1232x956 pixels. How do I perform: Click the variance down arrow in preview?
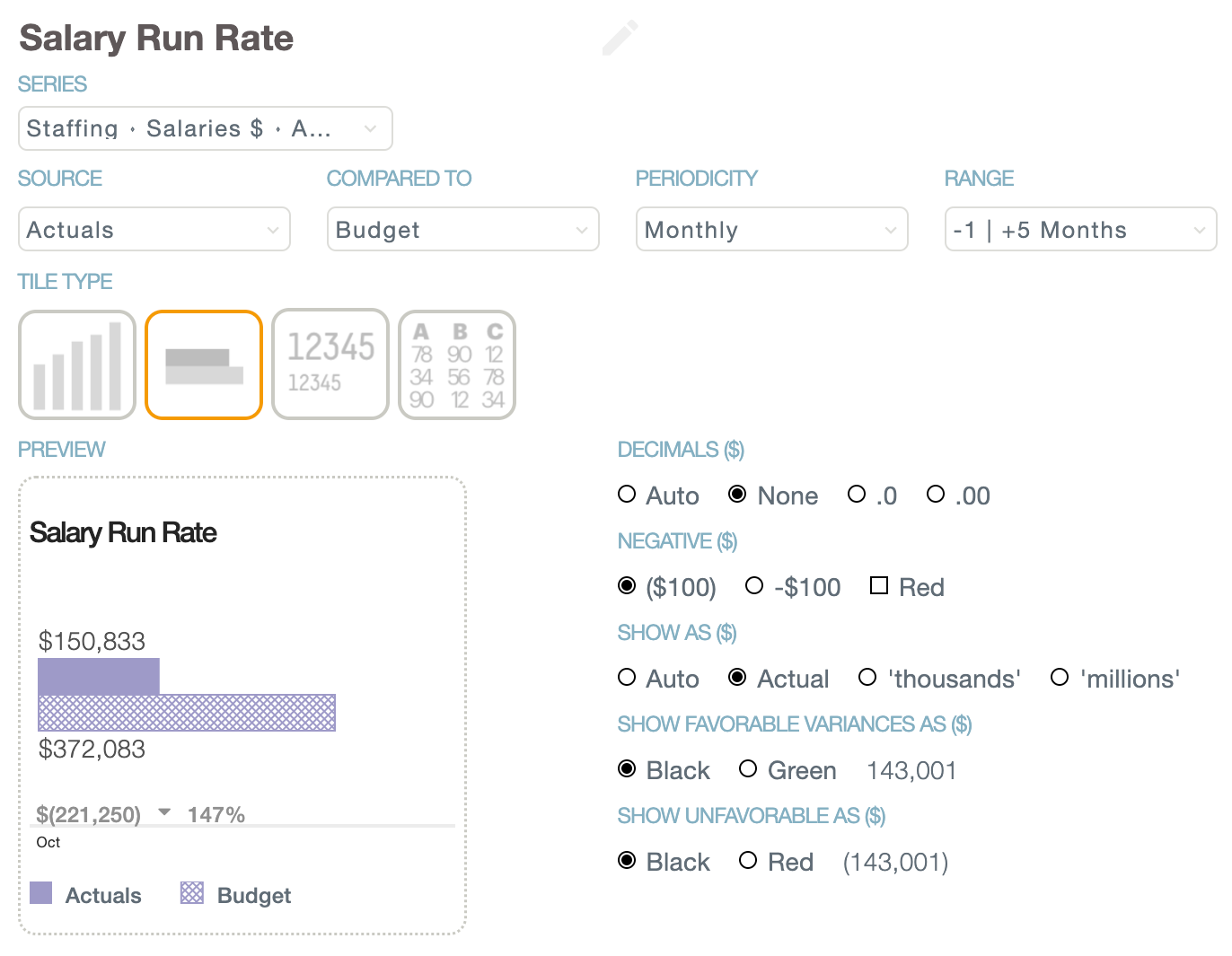[x=164, y=812]
